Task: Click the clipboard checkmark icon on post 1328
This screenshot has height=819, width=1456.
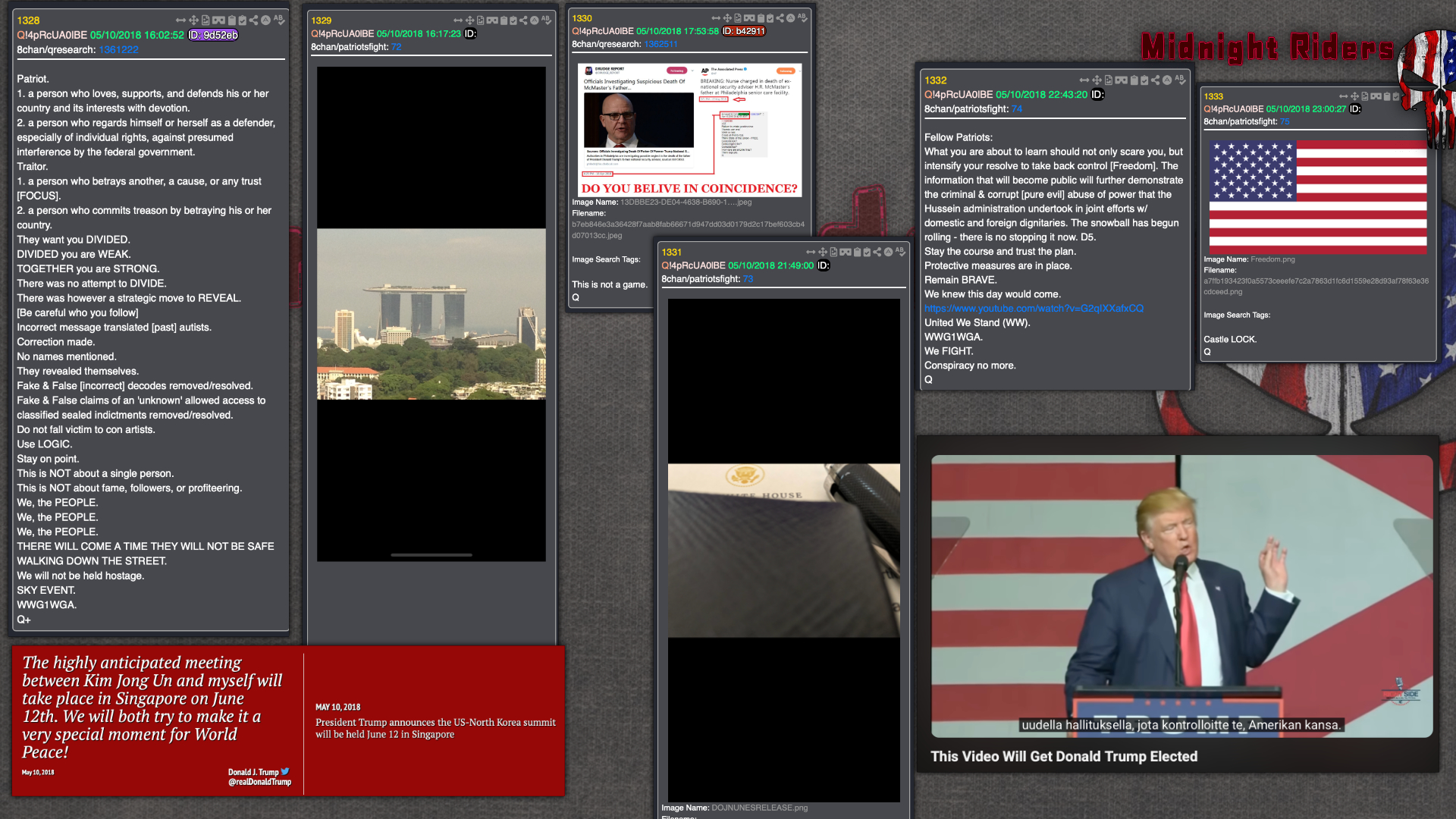Action: [243, 20]
